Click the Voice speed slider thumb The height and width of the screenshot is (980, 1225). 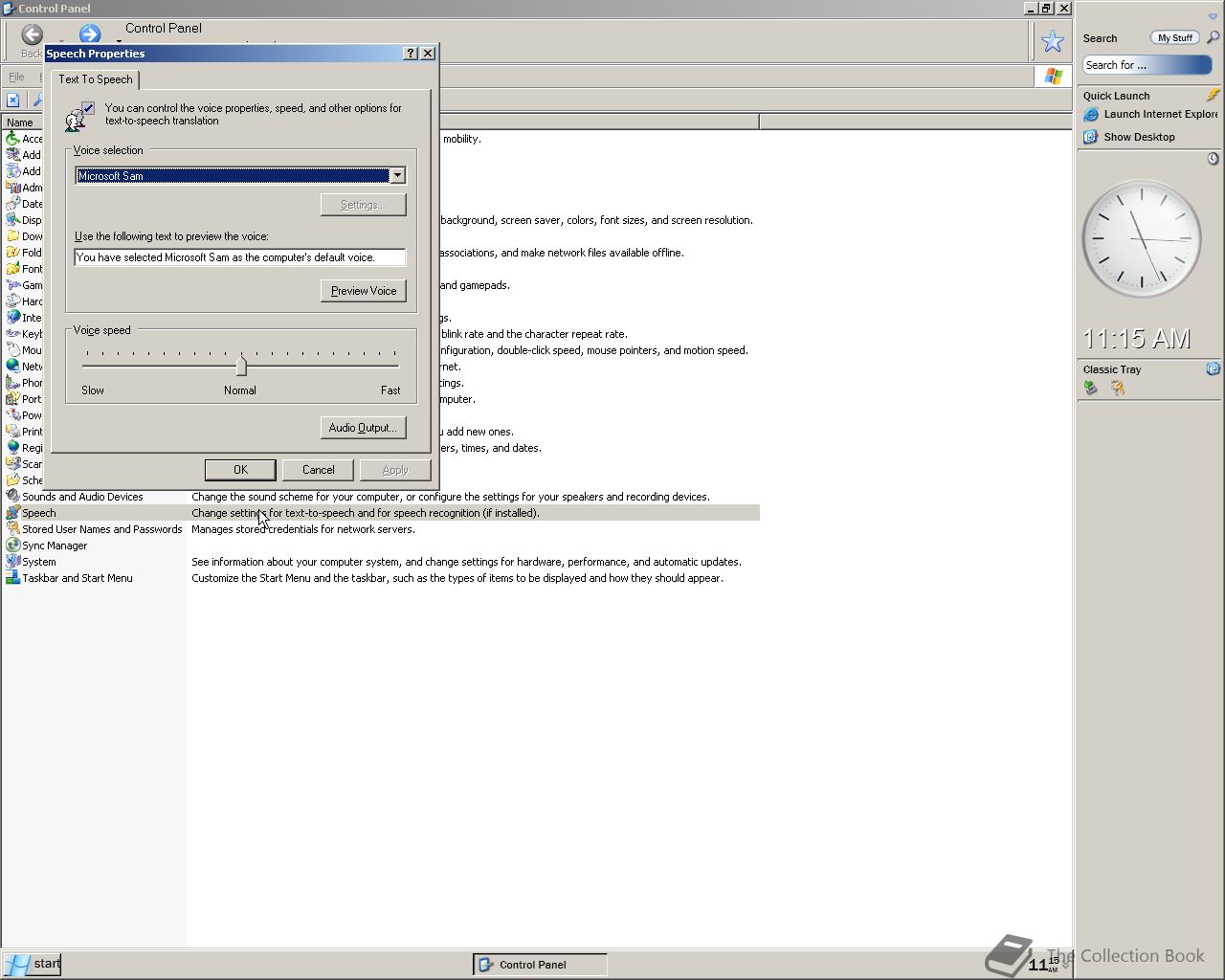pos(241,366)
